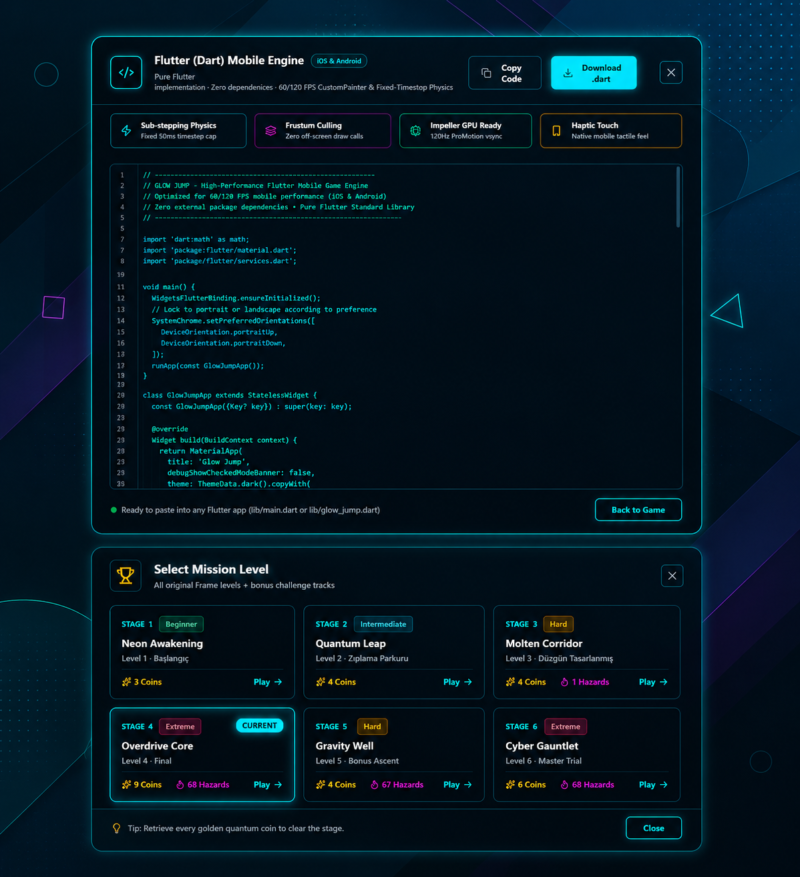800x877 pixels.
Task: Select the Overdrive Core stage title
Action: click(x=157, y=746)
